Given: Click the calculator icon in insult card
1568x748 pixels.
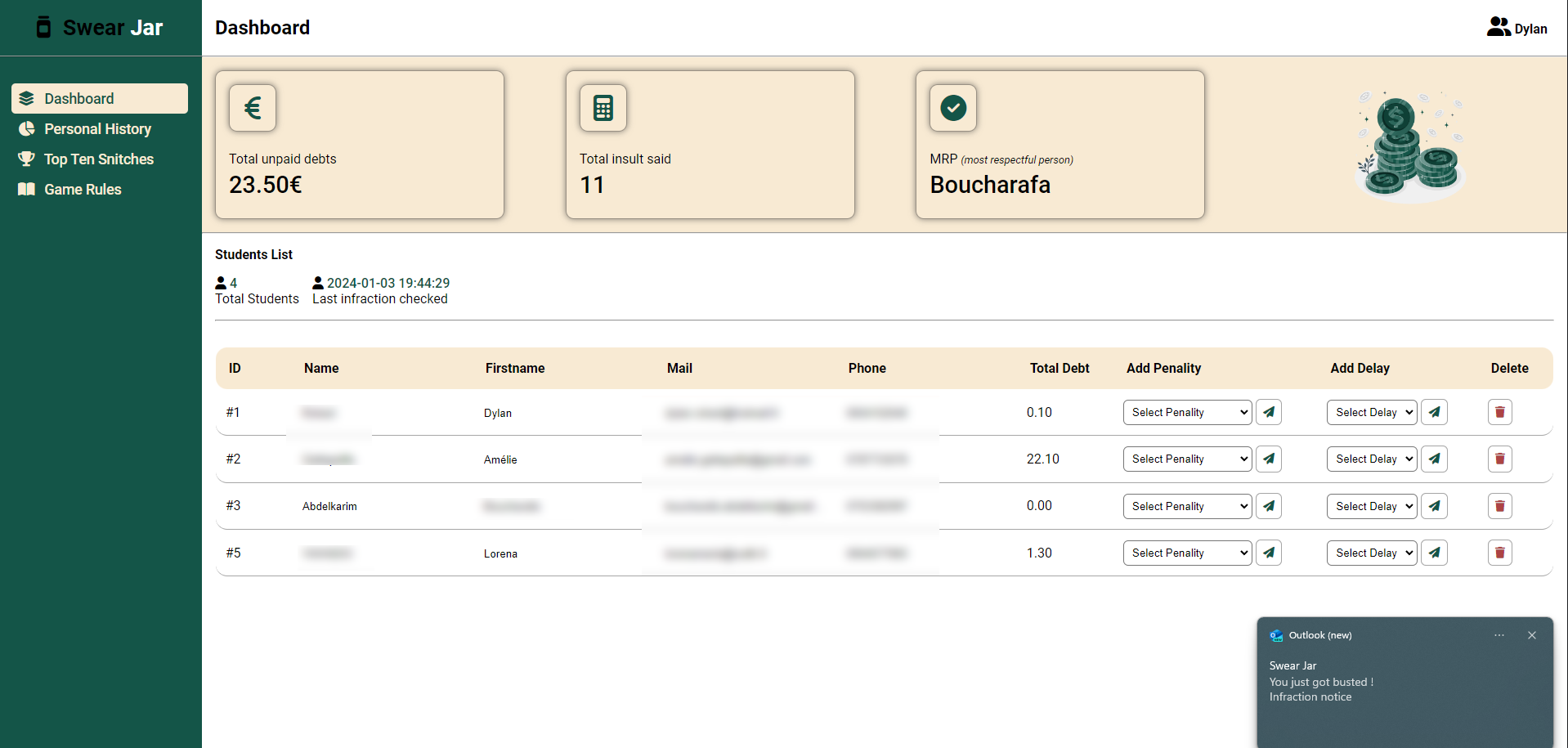Looking at the screenshot, I should tap(603, 108).
